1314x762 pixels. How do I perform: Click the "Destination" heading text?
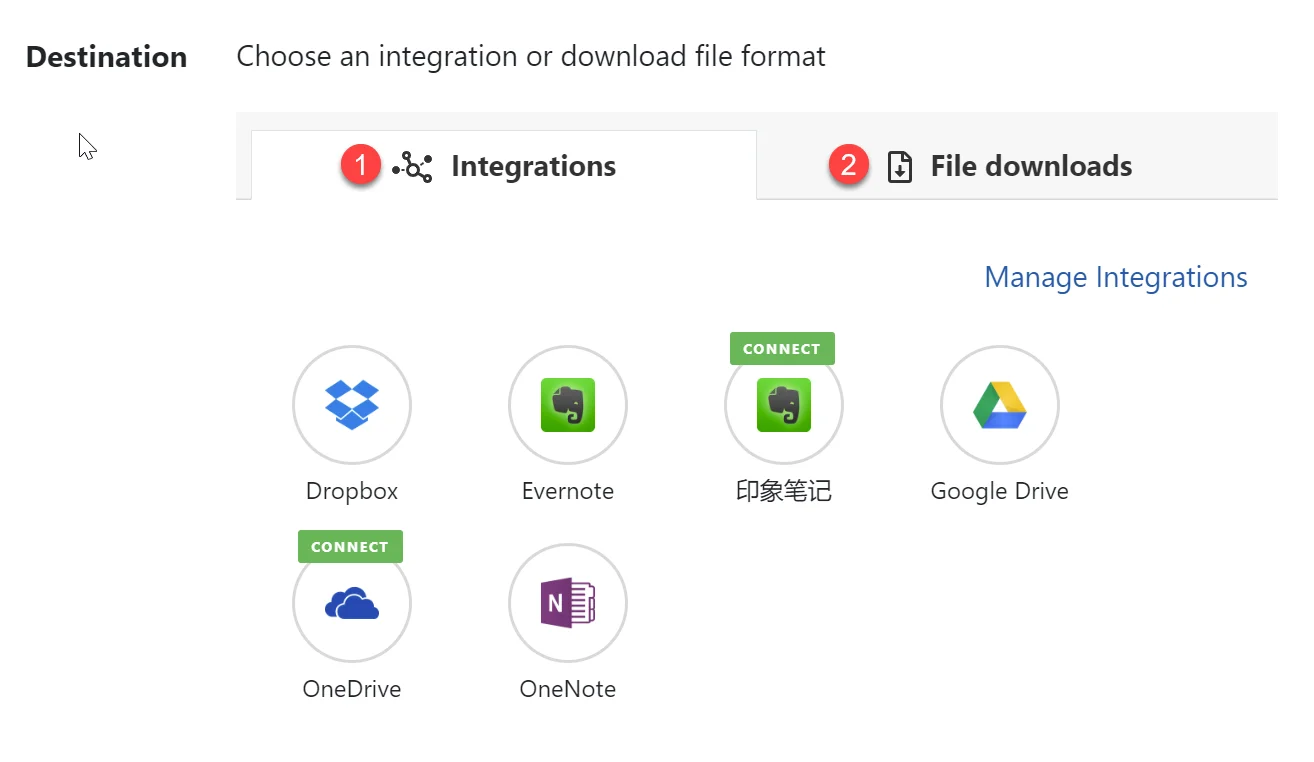coord(107,57)
